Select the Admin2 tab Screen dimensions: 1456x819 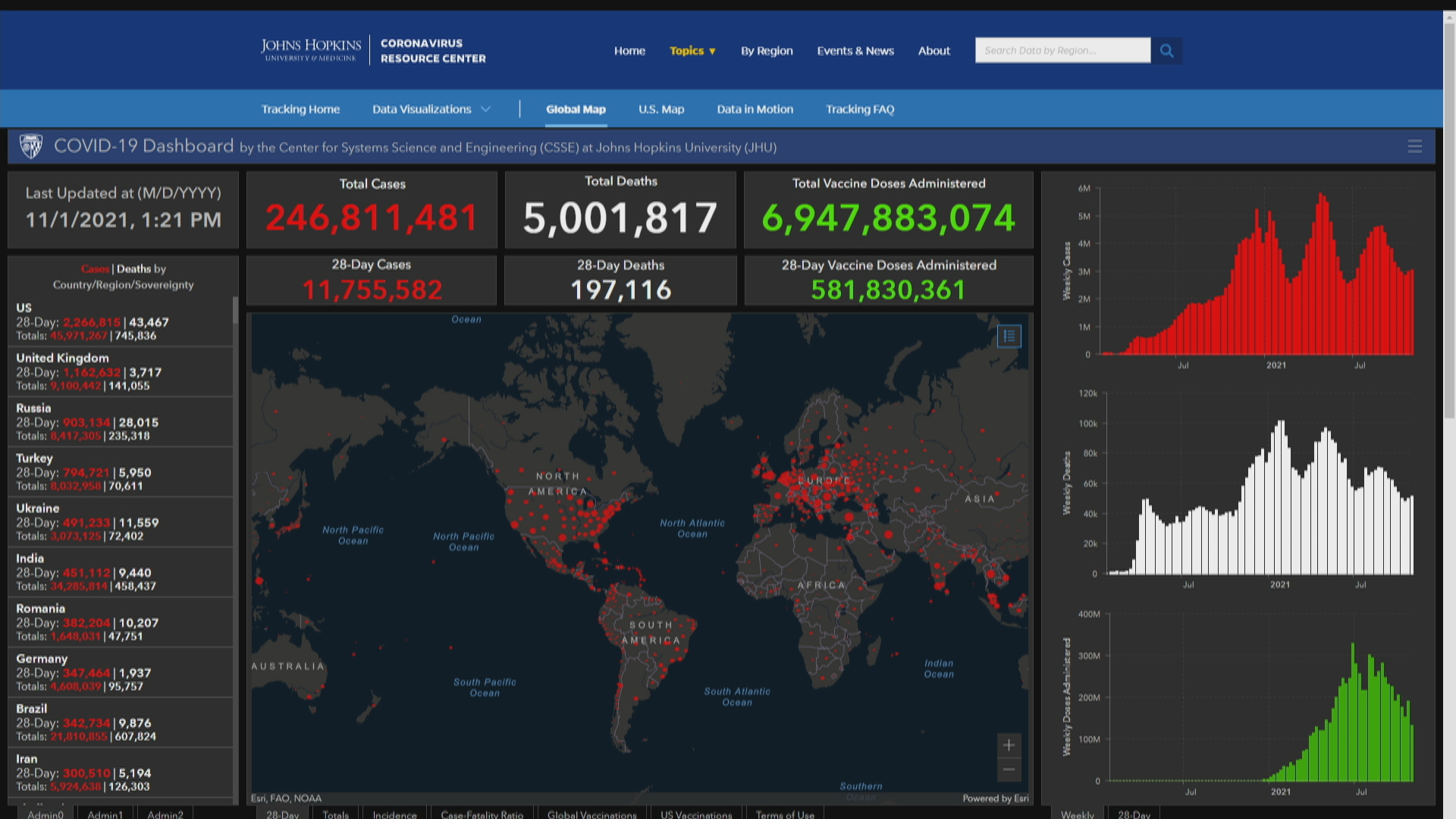[165, 814]
